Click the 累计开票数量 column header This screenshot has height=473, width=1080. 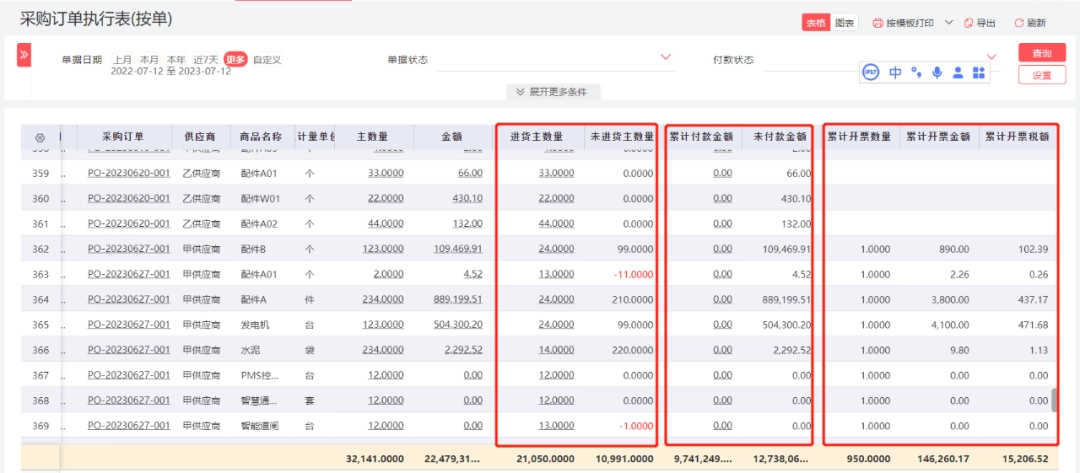[859, 136]
